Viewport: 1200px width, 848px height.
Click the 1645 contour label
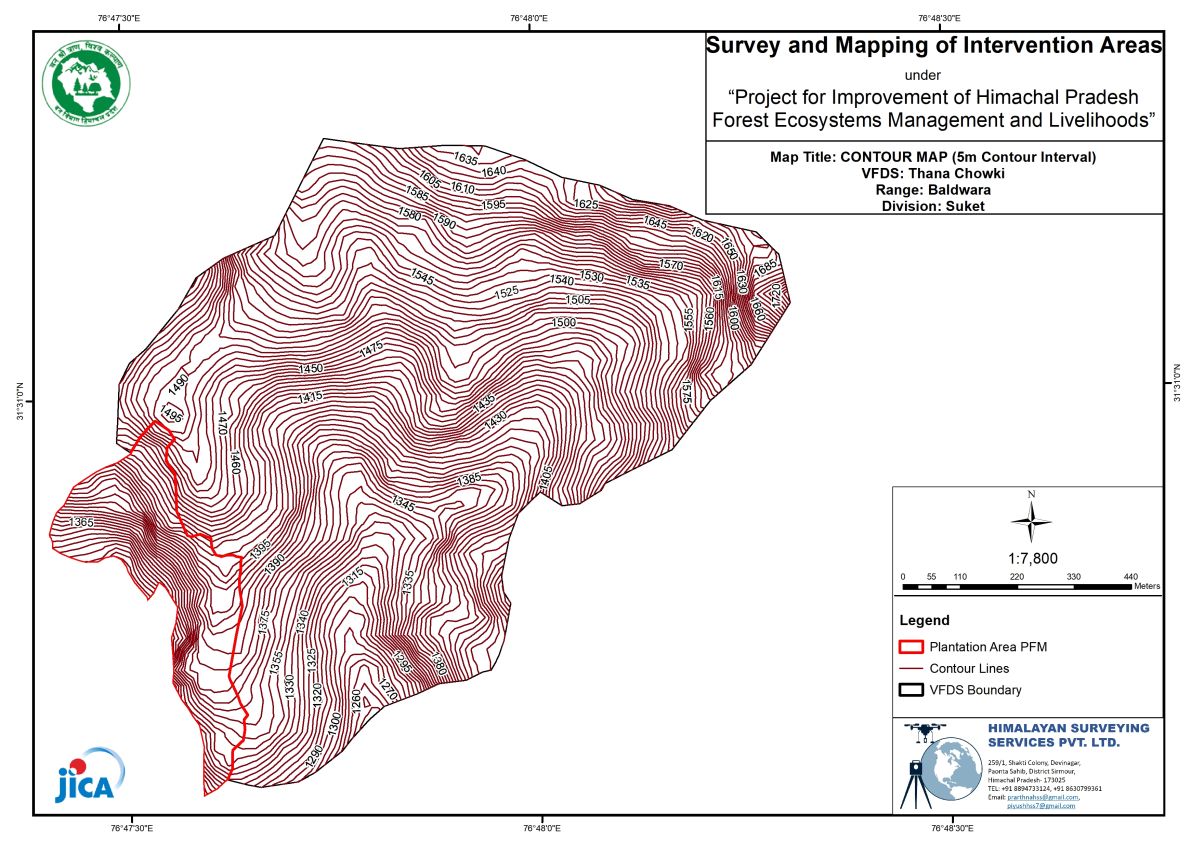[x=656, y=223]
